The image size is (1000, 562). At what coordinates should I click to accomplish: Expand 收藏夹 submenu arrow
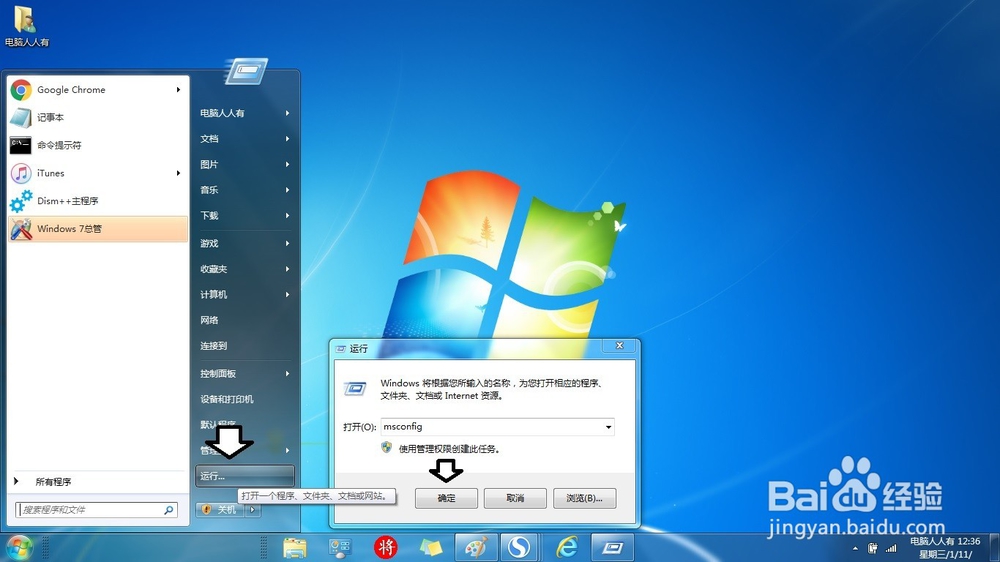(x=288, y=269)
